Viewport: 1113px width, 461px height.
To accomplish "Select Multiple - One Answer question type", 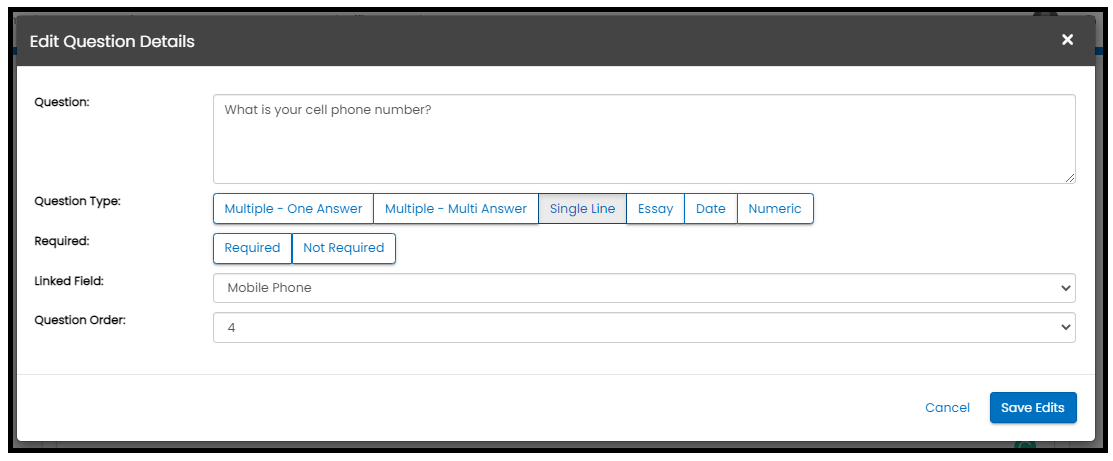I will (x=293, y=209).
